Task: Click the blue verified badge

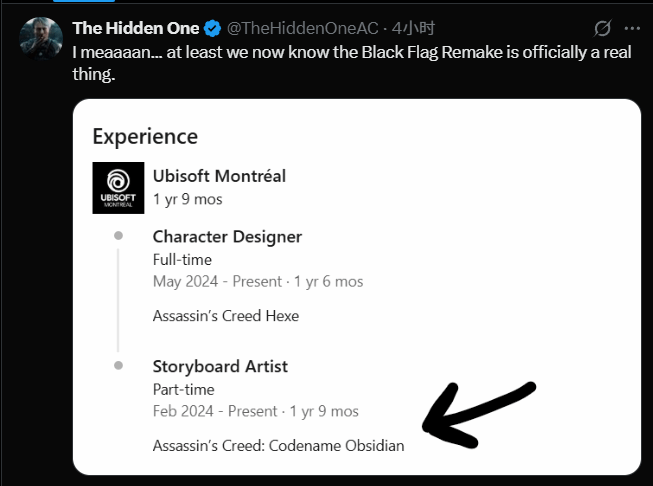Action: click(x=215, y=28)
